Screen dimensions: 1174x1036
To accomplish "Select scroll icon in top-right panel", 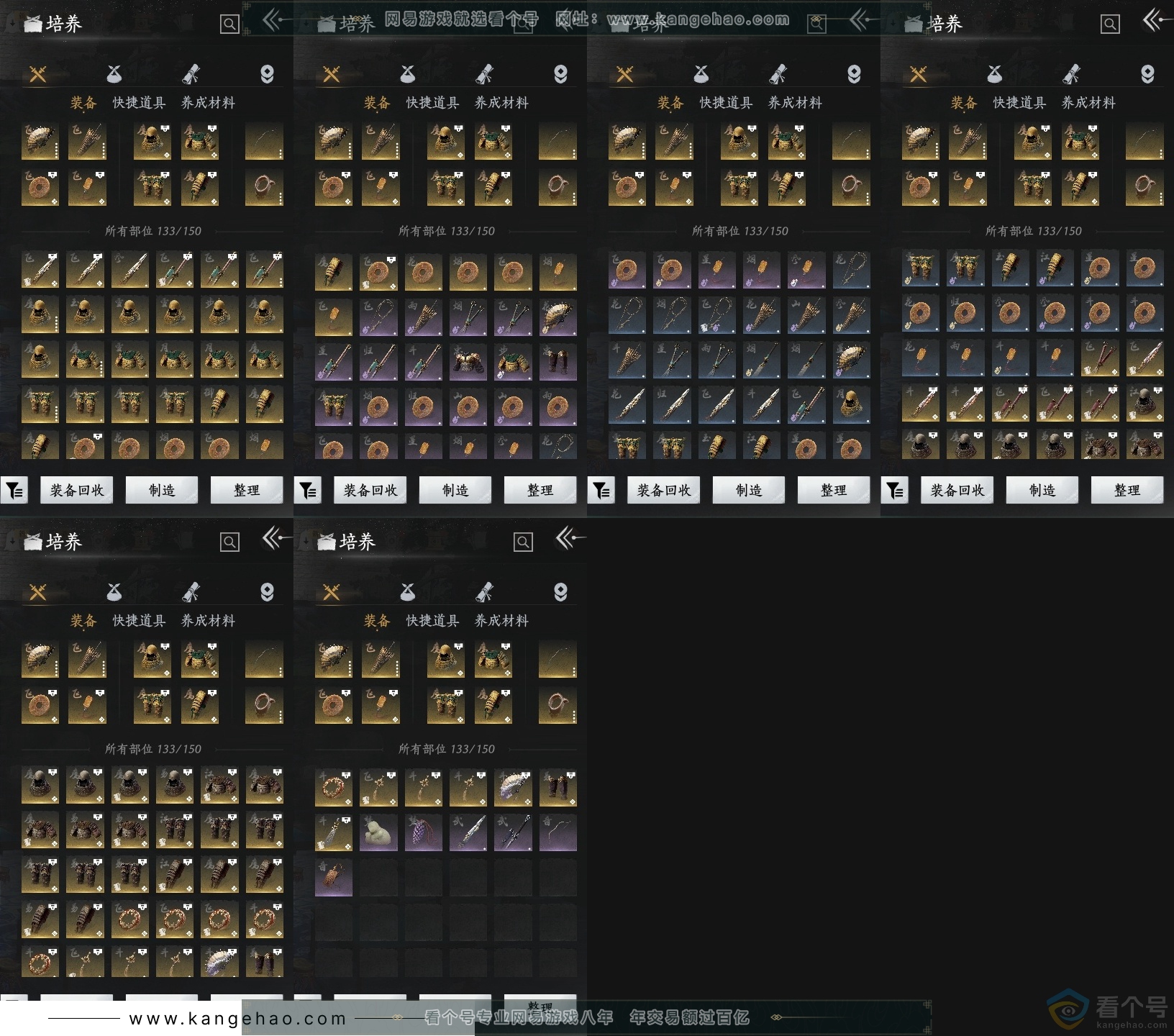I will pos(1071,74).
